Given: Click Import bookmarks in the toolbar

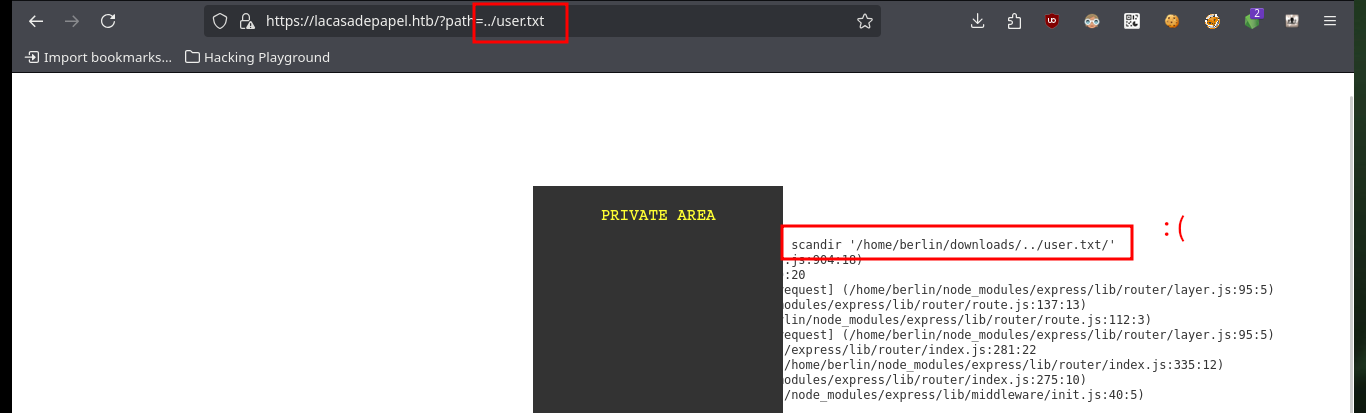Looking at the screenshot, I should coord(98,57).
